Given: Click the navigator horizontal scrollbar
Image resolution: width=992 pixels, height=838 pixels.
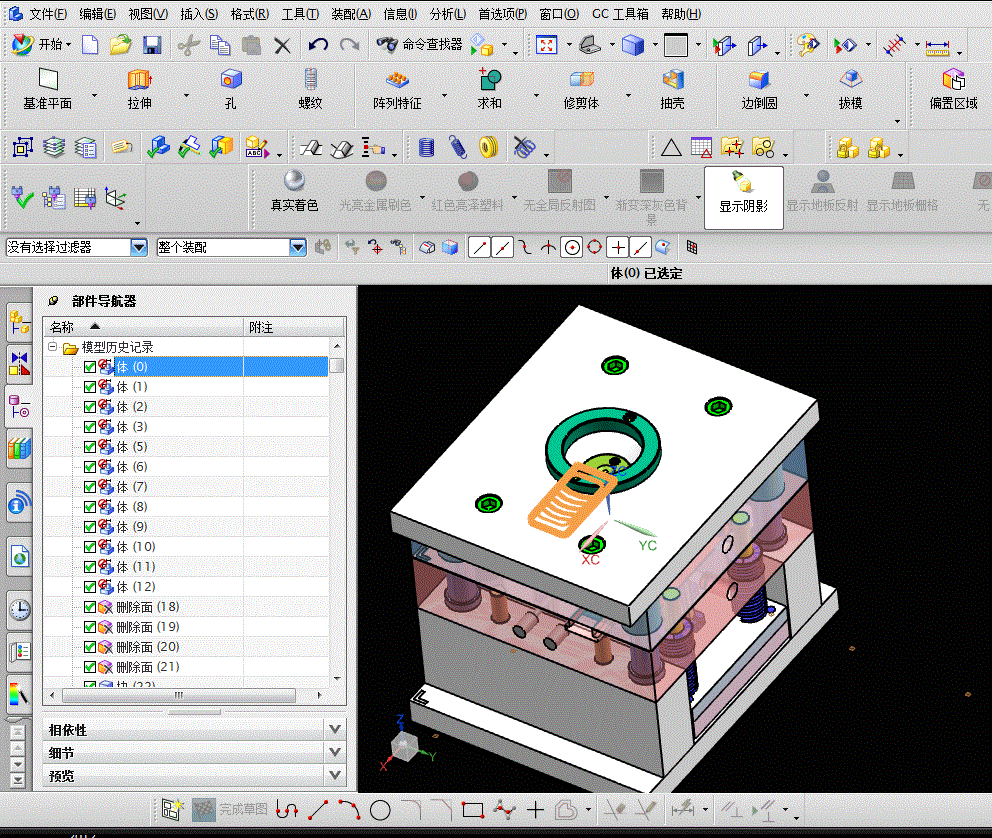Looking at the screenshot, I should (179, 695).
